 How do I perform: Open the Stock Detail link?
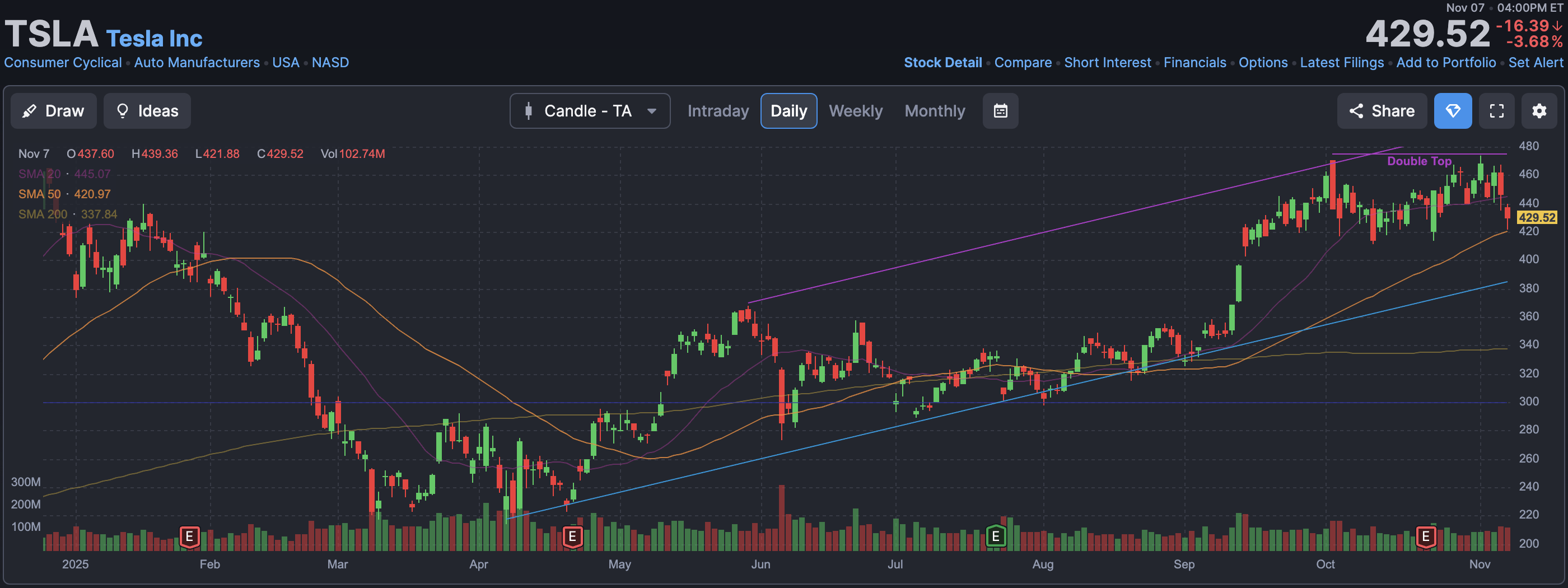(x=942, y=63)
